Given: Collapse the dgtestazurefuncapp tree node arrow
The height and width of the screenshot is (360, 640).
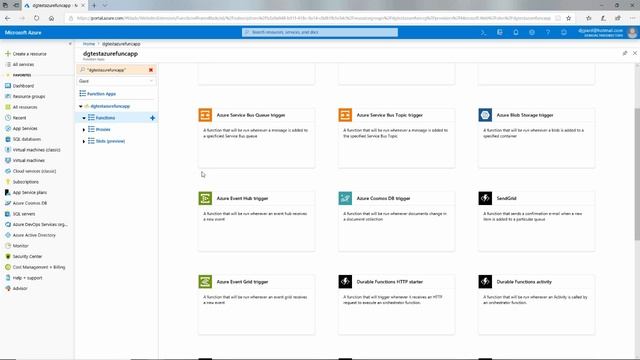Looking at the screenshot, I should click(80, 106).
